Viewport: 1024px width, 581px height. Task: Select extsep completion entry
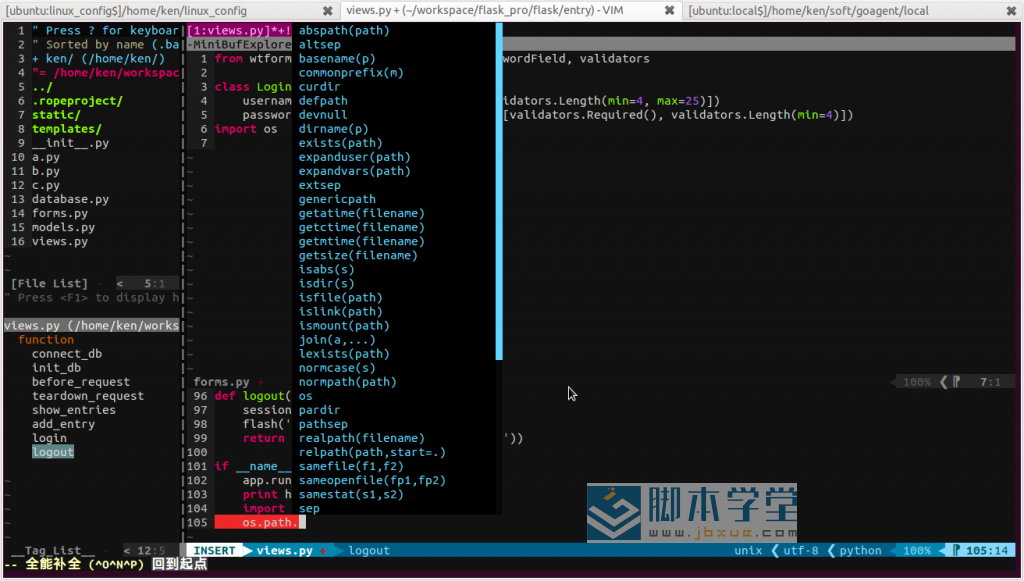pyautogui.click(x=319, y=185)
